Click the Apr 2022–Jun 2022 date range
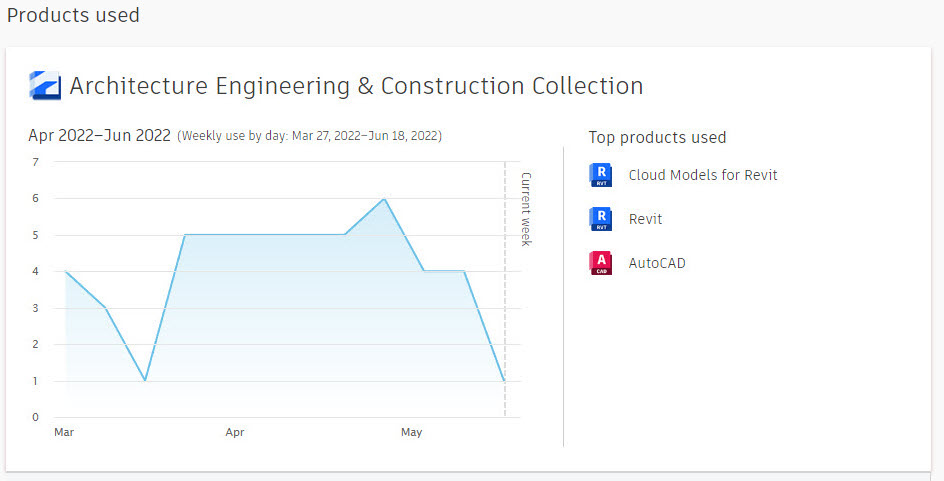This screenshot has width=944, height=481. click(x=99, y=135)
